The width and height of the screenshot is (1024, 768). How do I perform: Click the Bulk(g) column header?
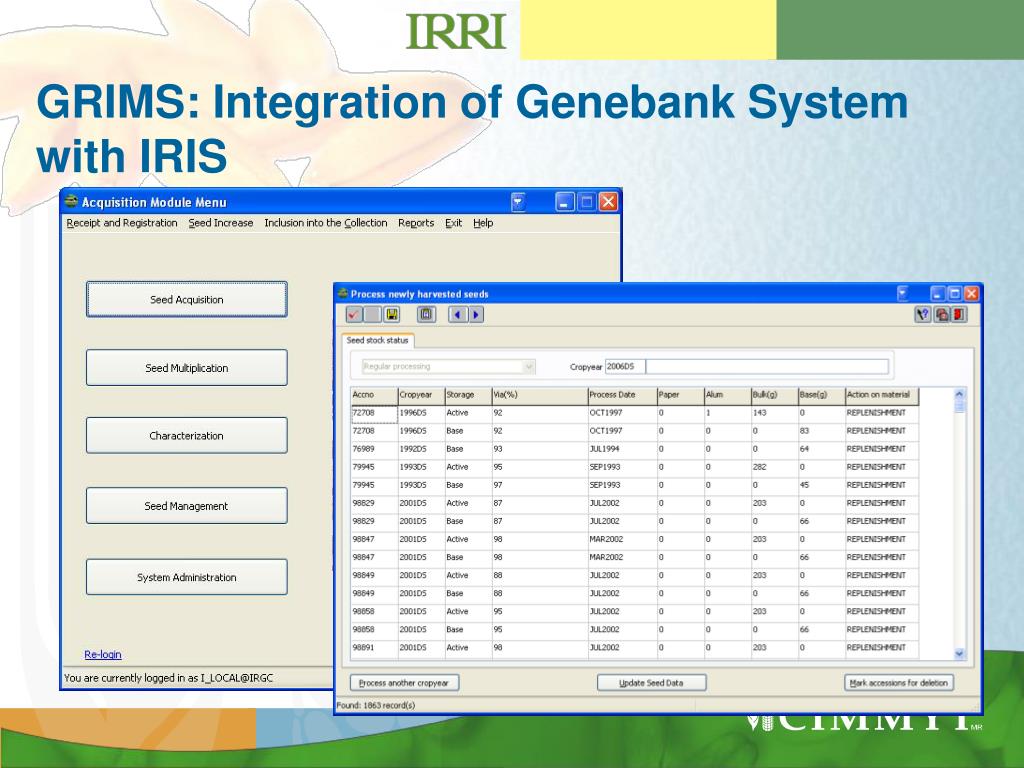pos(775,394)
